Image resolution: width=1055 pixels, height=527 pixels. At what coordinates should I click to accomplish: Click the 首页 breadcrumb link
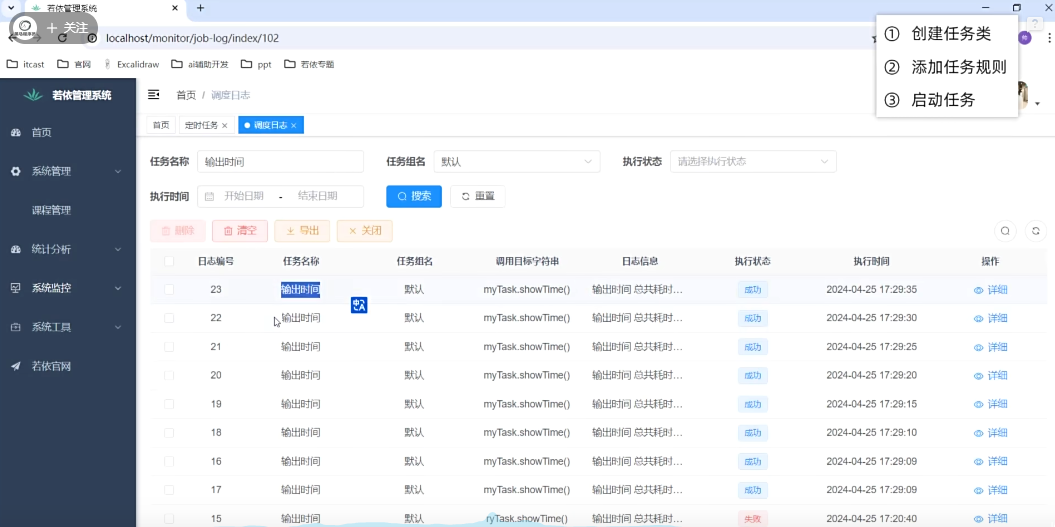186,96
